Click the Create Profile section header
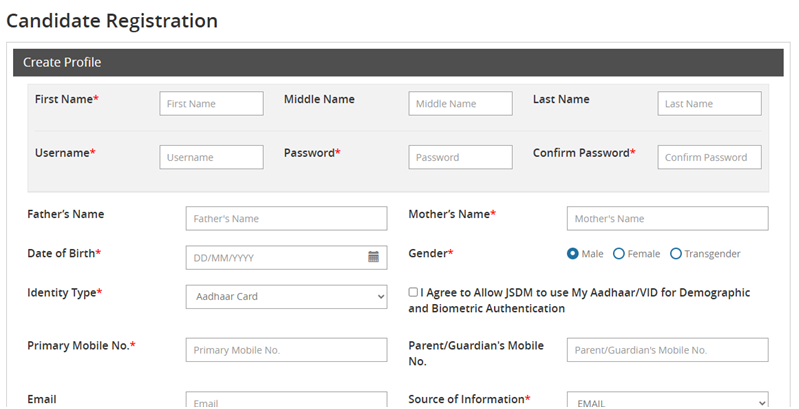This screenshot has height=409, width=799. pos(398,62)
